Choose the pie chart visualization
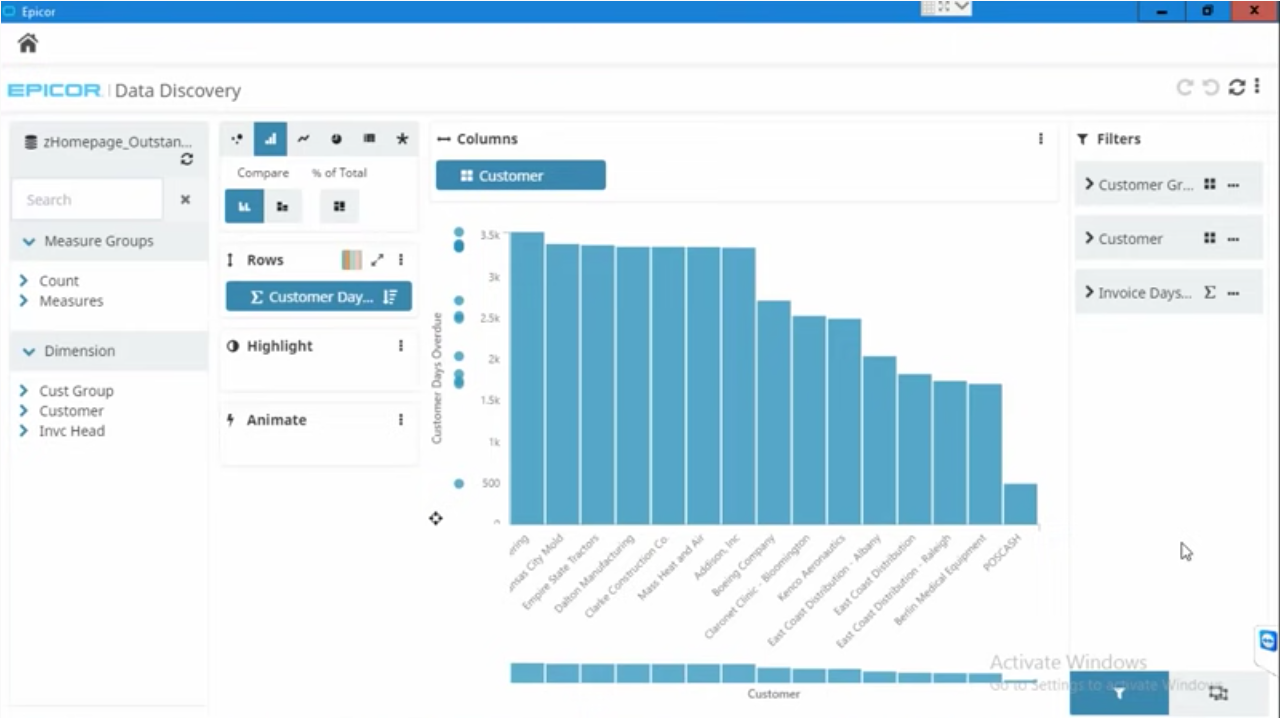This screenshot has width=1280, height=718. (x=336, y=139)
